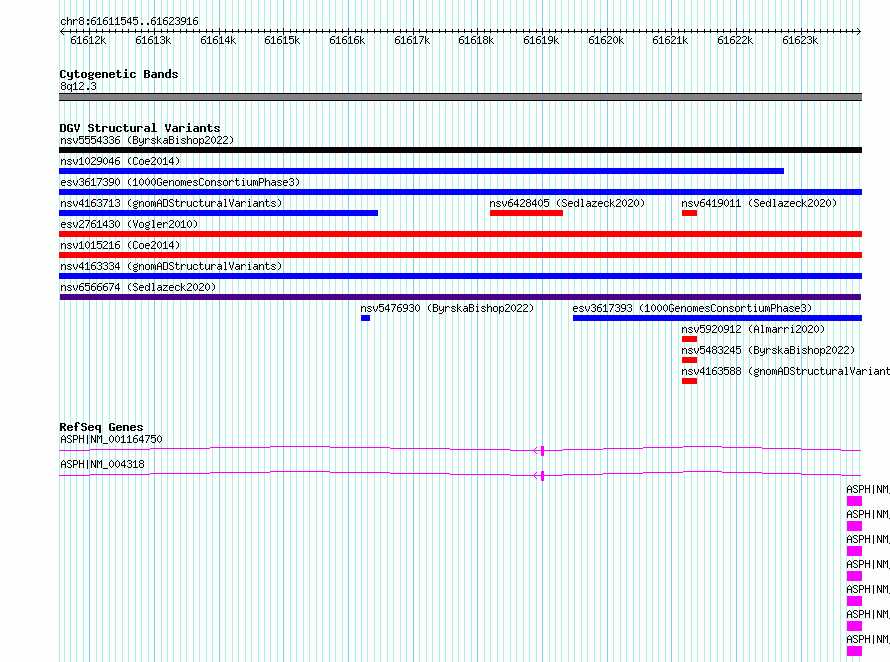Select the ASPH|NM_004318 transcript label
The height and width of the screenshot is (662, 890).
click(102, 464)
